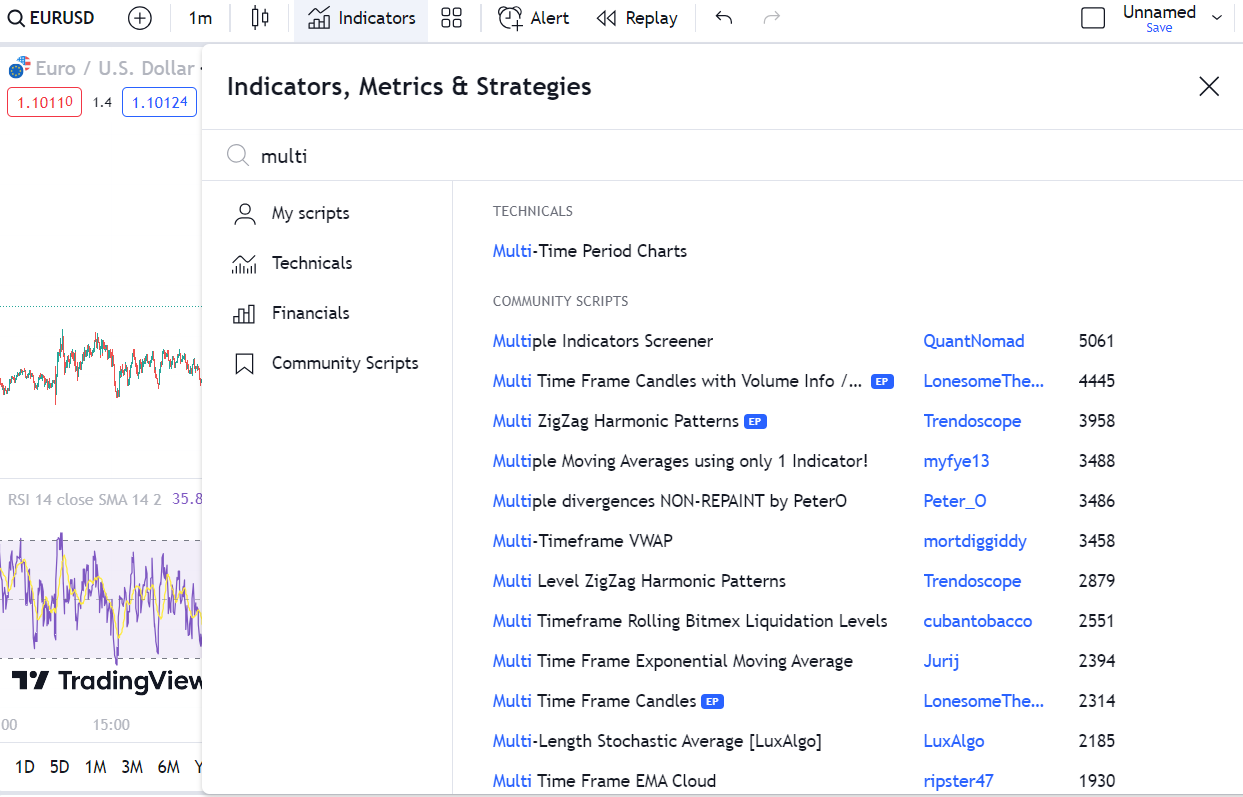The width and height of the screenshot is (1243, 797).
Task: Expand the Unnamed layout dropdown arrow
Action: point(1217,17)
